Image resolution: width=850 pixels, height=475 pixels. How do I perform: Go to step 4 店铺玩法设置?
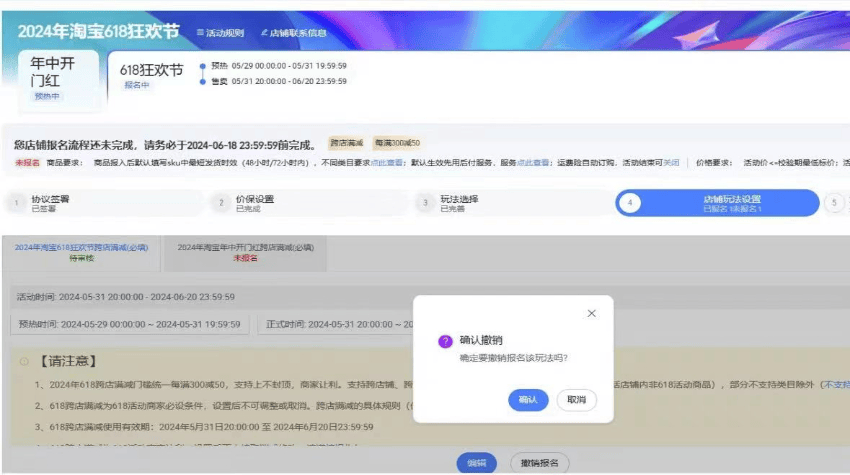coord(717,203)
